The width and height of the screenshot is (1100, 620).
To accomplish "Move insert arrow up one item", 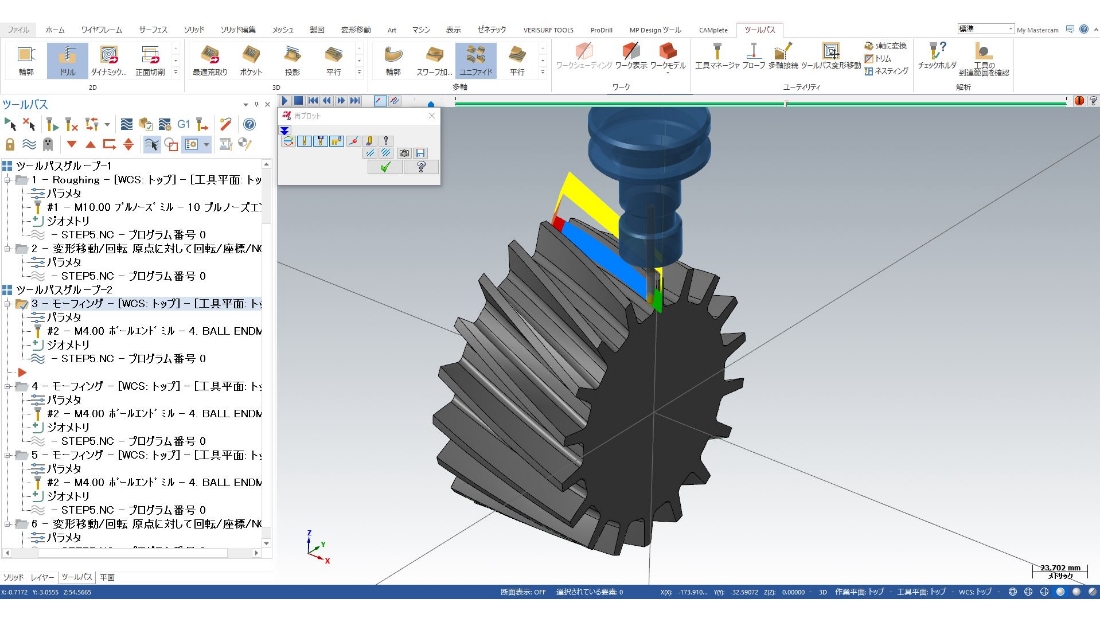I will click(x=90, y=144).
